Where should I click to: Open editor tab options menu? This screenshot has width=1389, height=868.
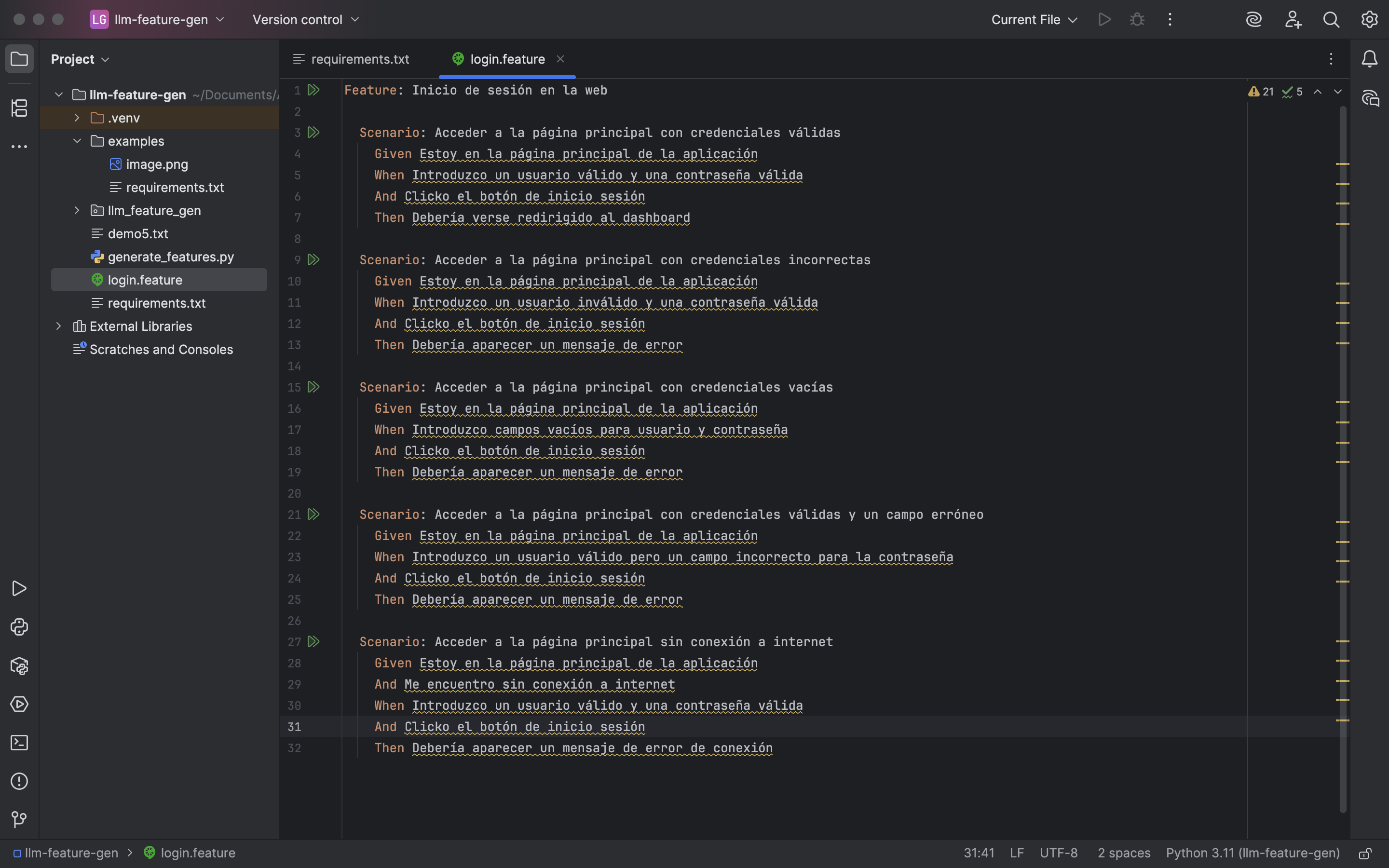[x=1331, y=59]
